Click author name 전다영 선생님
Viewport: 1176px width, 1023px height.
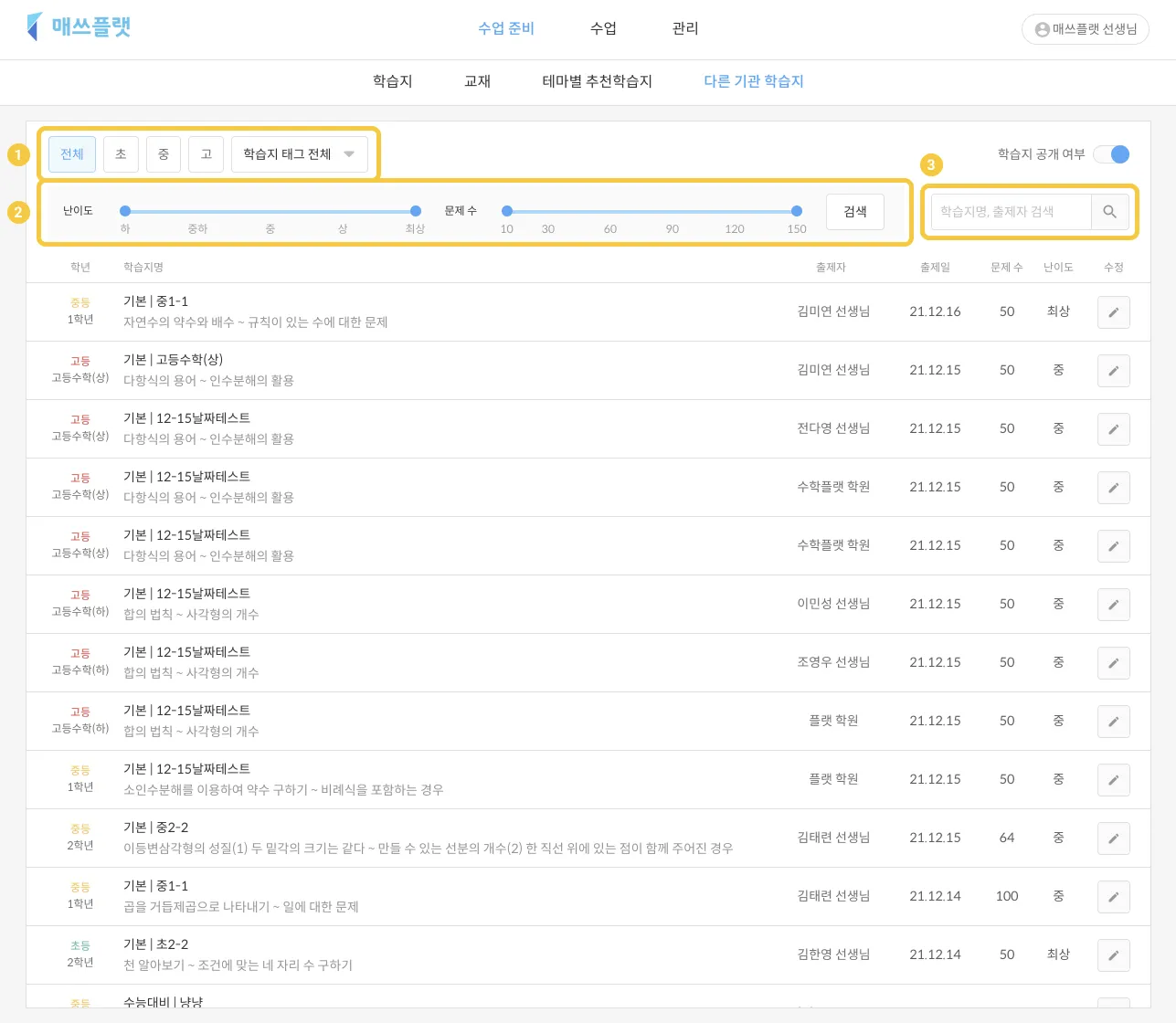click(833, 428)
